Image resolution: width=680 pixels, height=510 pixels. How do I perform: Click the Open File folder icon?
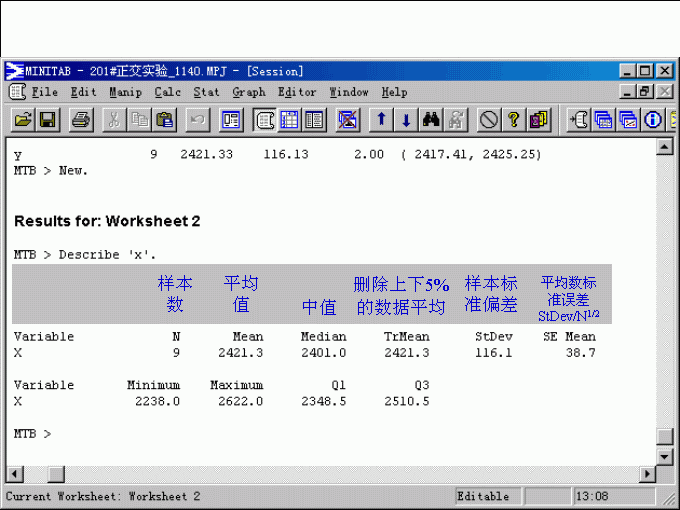point(22,120)
